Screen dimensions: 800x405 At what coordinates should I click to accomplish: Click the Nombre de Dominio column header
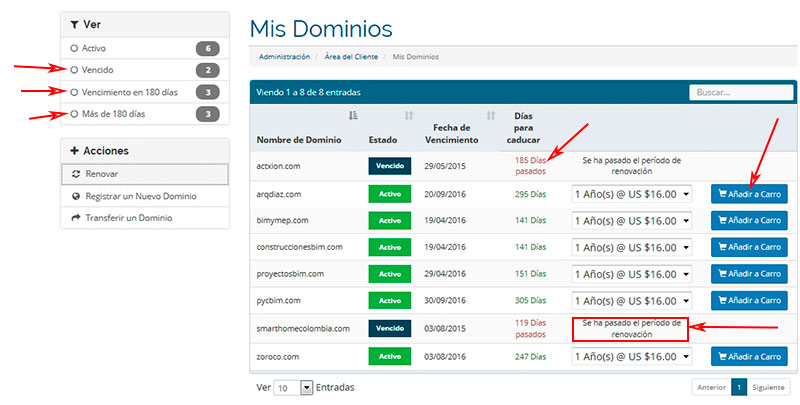pos(299,140)
